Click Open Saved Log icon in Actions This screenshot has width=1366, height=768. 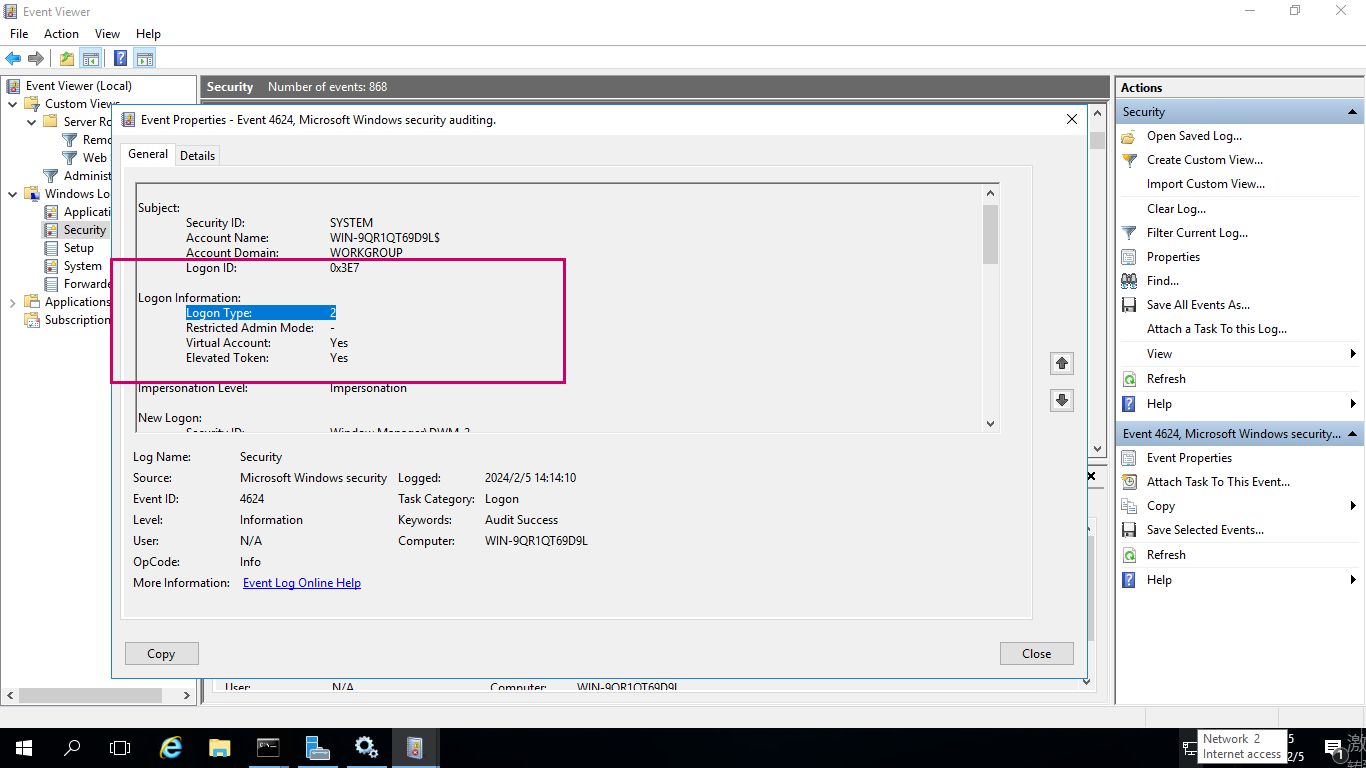coord(1129,136)
